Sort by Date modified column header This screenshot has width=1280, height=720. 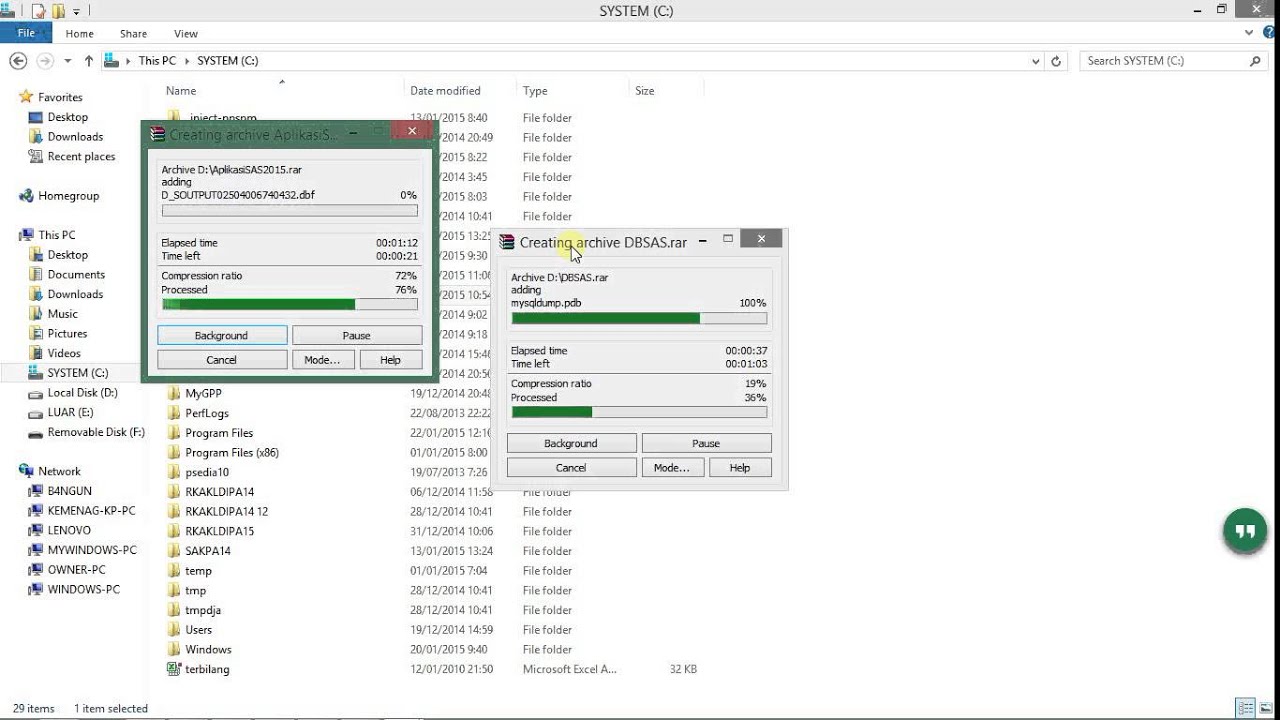click(x=445, y=91)
